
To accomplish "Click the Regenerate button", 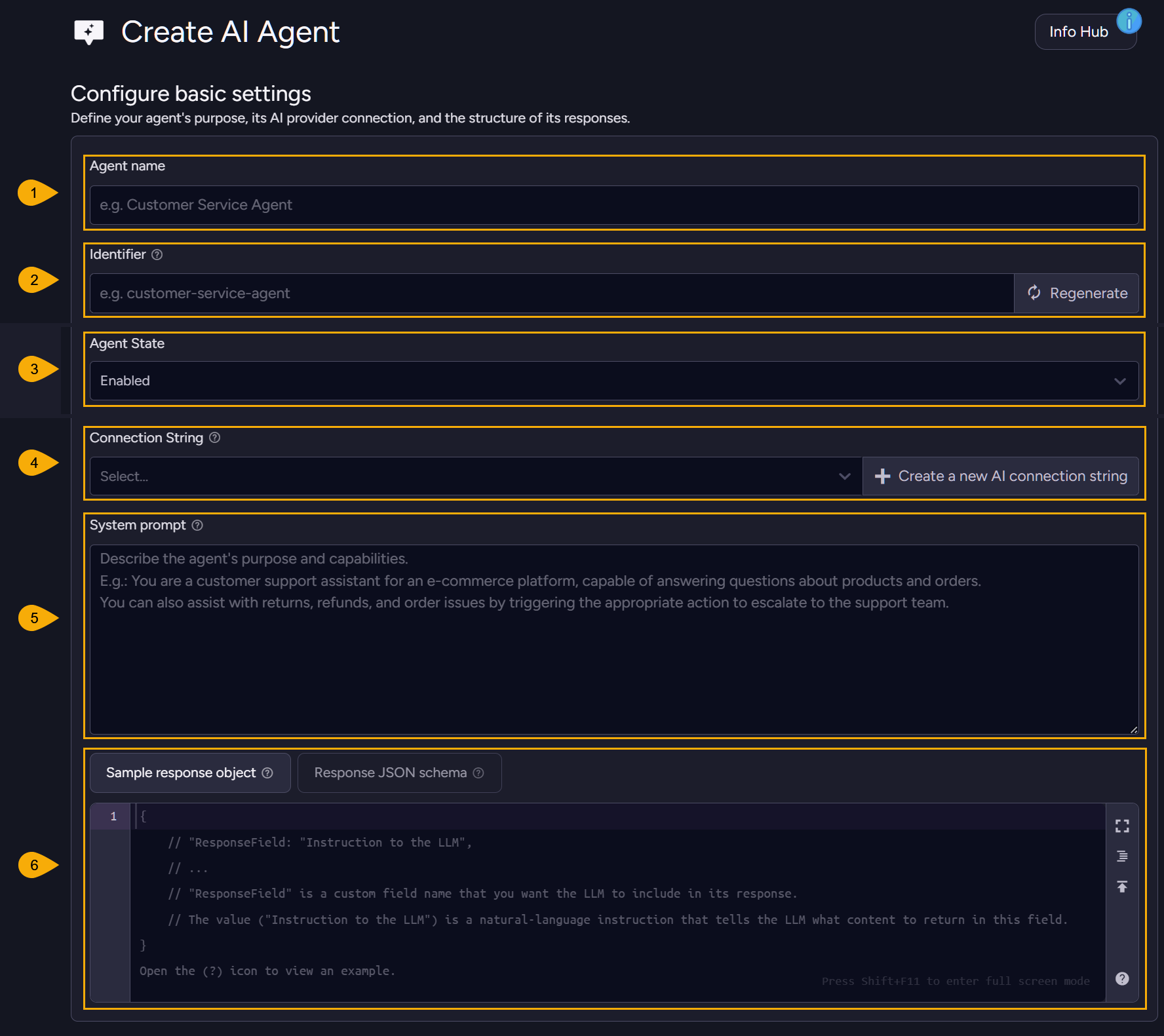I will [1076, 293].
